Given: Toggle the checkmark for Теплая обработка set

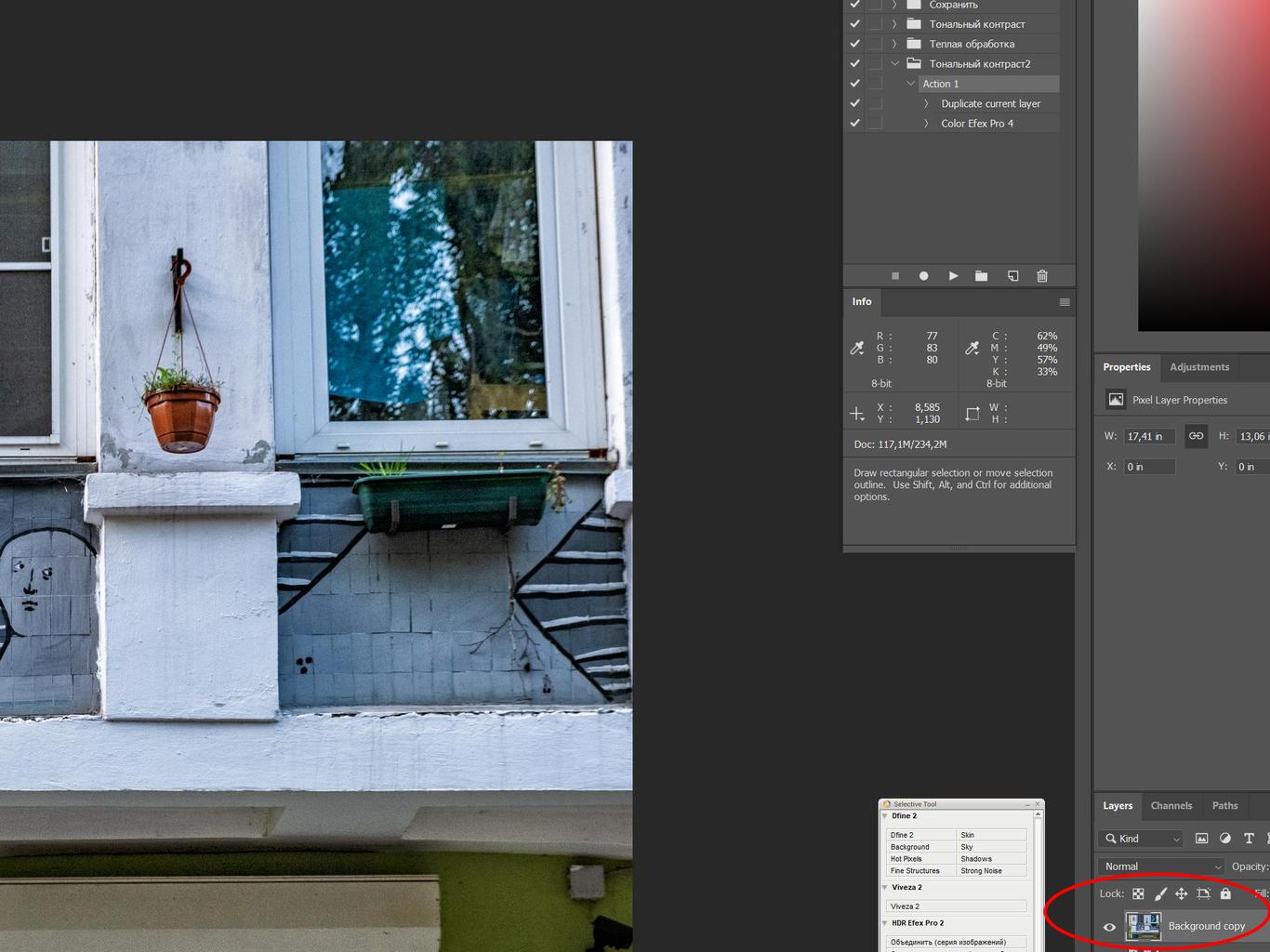Looking at the screenshot, I should pos(855,44).
